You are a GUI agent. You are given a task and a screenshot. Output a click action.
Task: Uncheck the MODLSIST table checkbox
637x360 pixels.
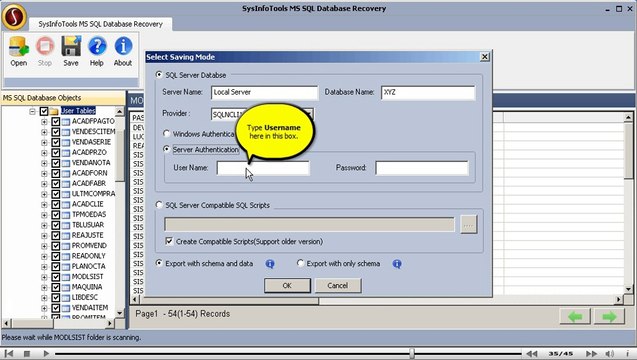[x=56, y=277]
